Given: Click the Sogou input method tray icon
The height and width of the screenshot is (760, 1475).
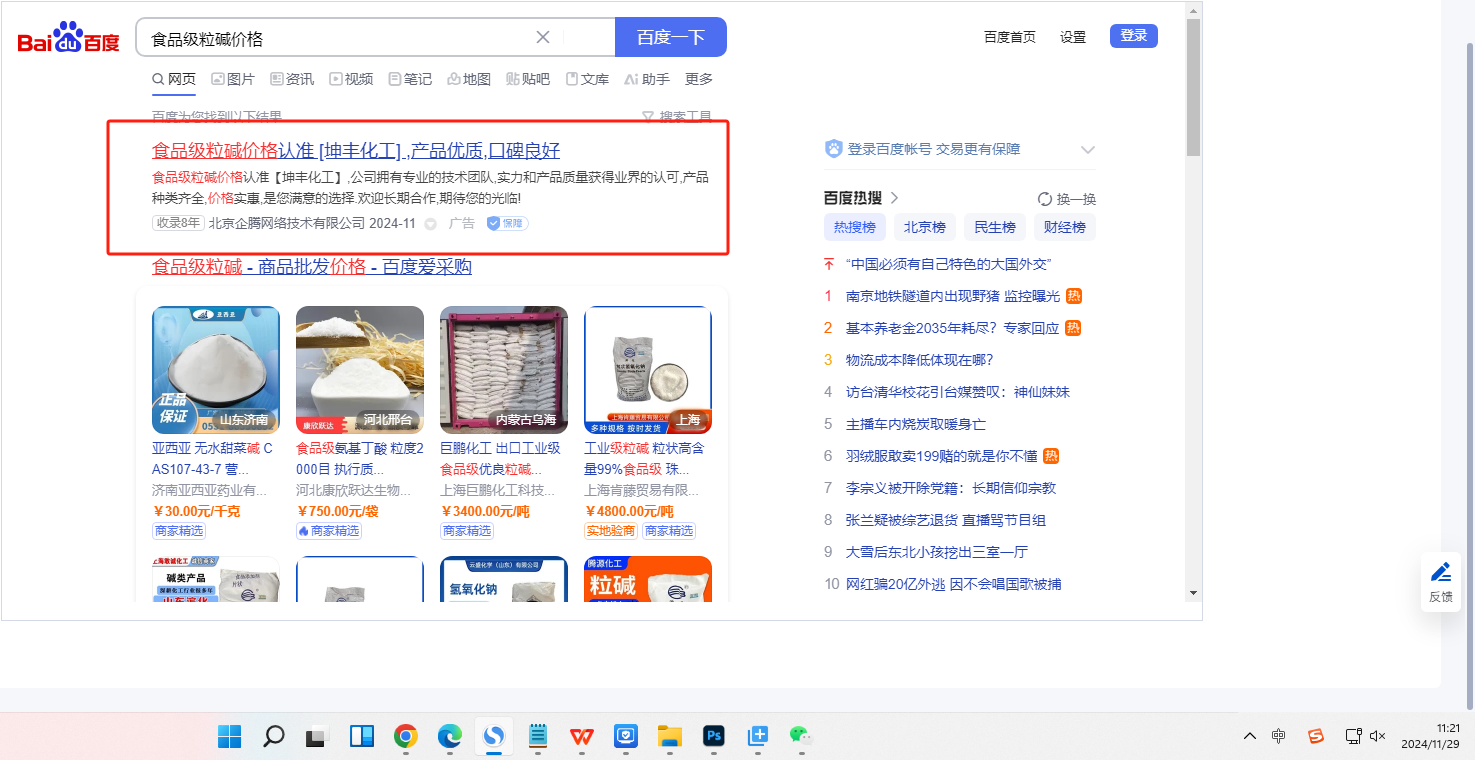Looking at the screenshot, I should (1316, 737).
